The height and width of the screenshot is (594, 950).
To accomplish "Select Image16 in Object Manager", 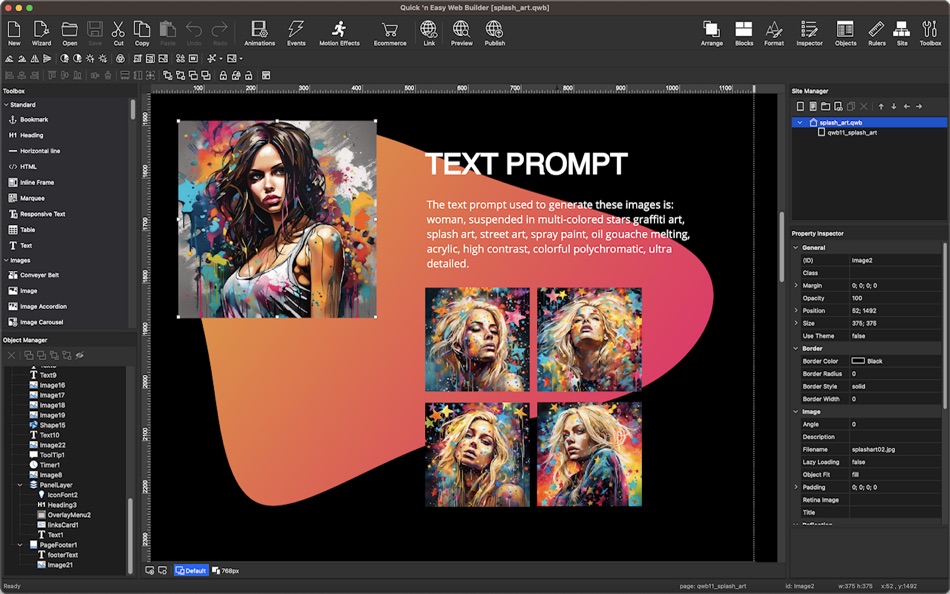I will (x=47, y=385).
